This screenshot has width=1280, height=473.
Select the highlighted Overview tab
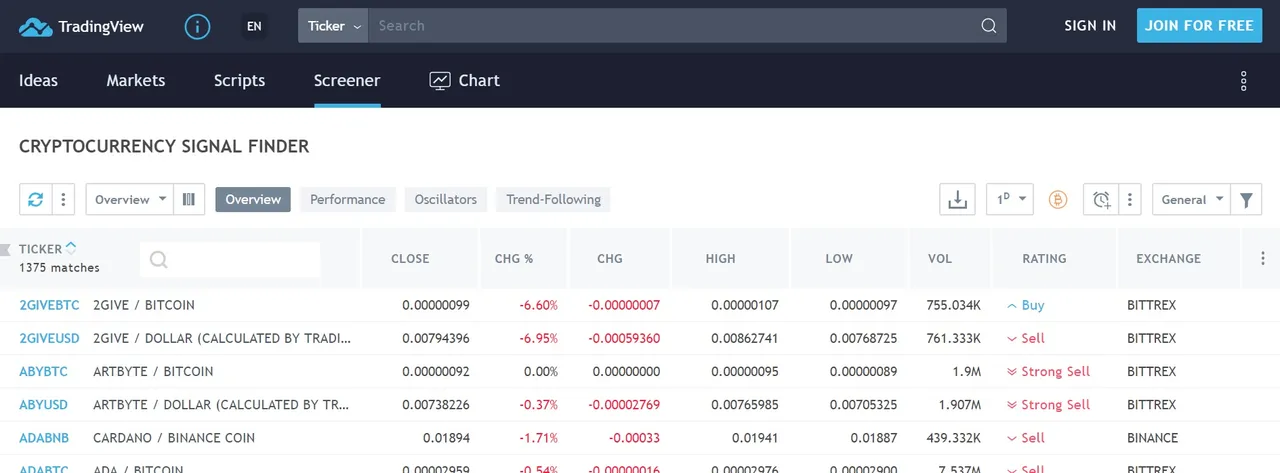coord(253,200)
